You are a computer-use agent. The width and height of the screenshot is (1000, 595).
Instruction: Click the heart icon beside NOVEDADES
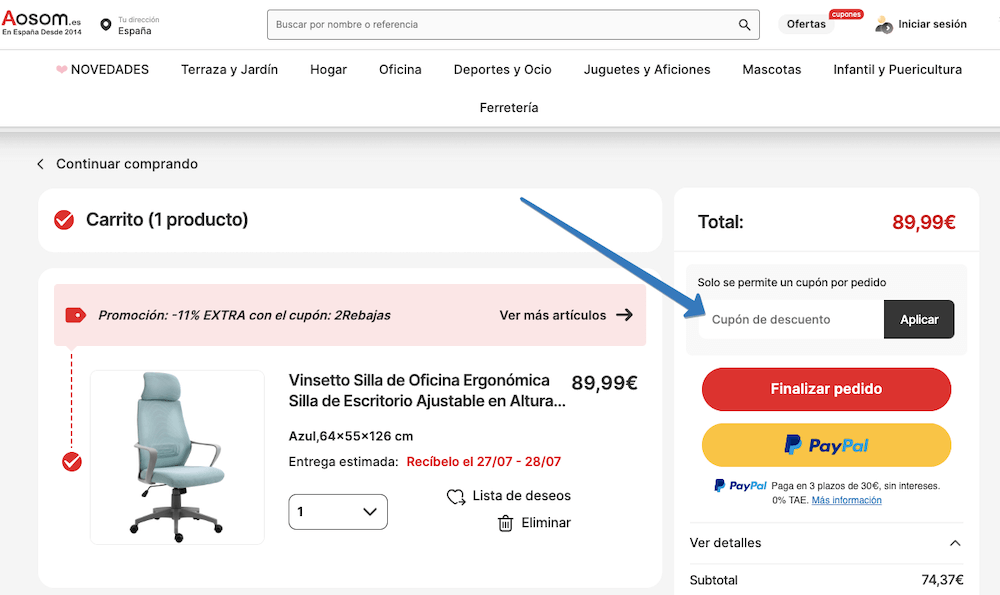(60, 69)
